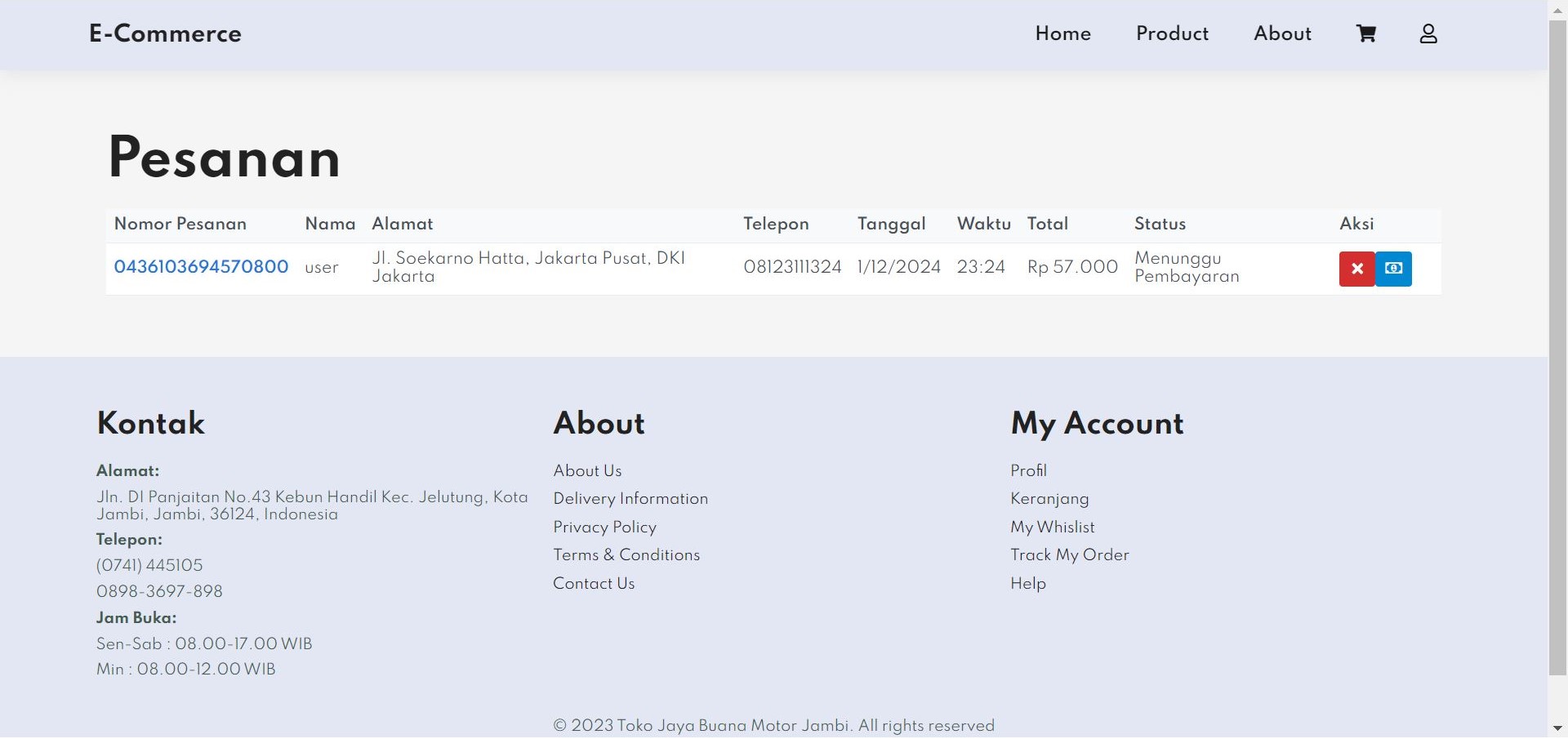Open order number 0436103694570800
1568x739 pixels.
pos(201,267)
